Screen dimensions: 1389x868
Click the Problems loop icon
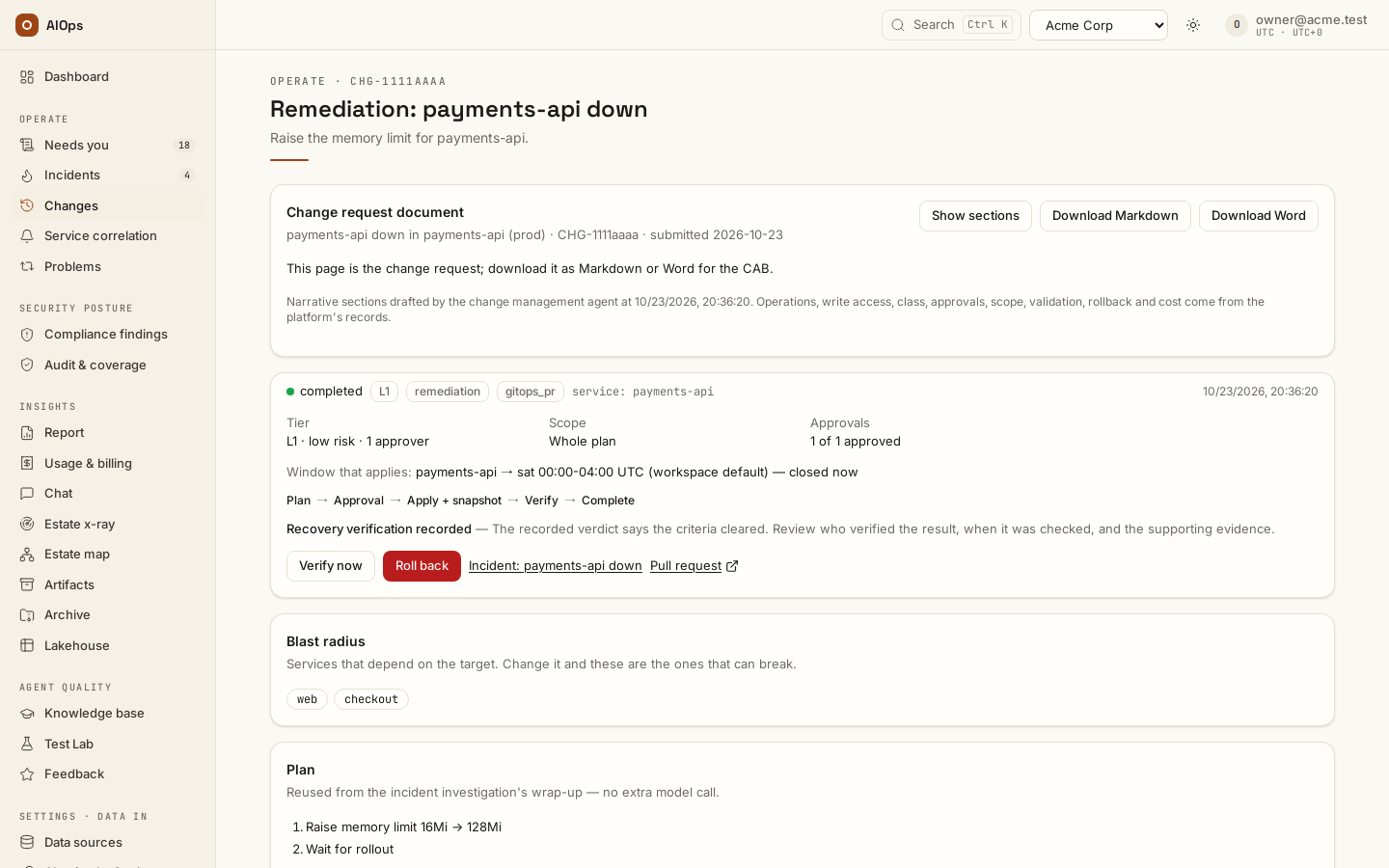[27, 267]
